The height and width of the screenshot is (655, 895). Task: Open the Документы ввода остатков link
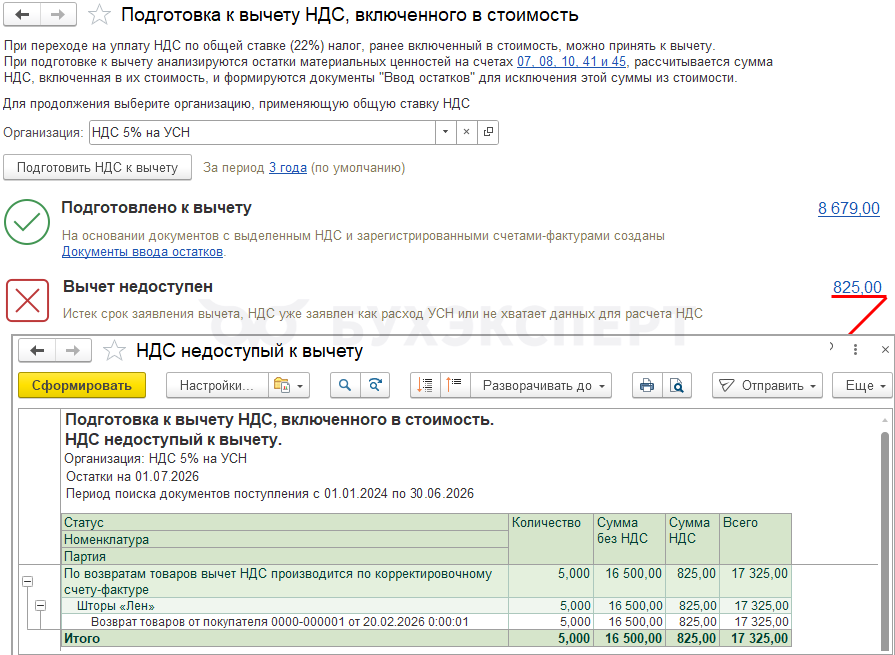[142, 252]
